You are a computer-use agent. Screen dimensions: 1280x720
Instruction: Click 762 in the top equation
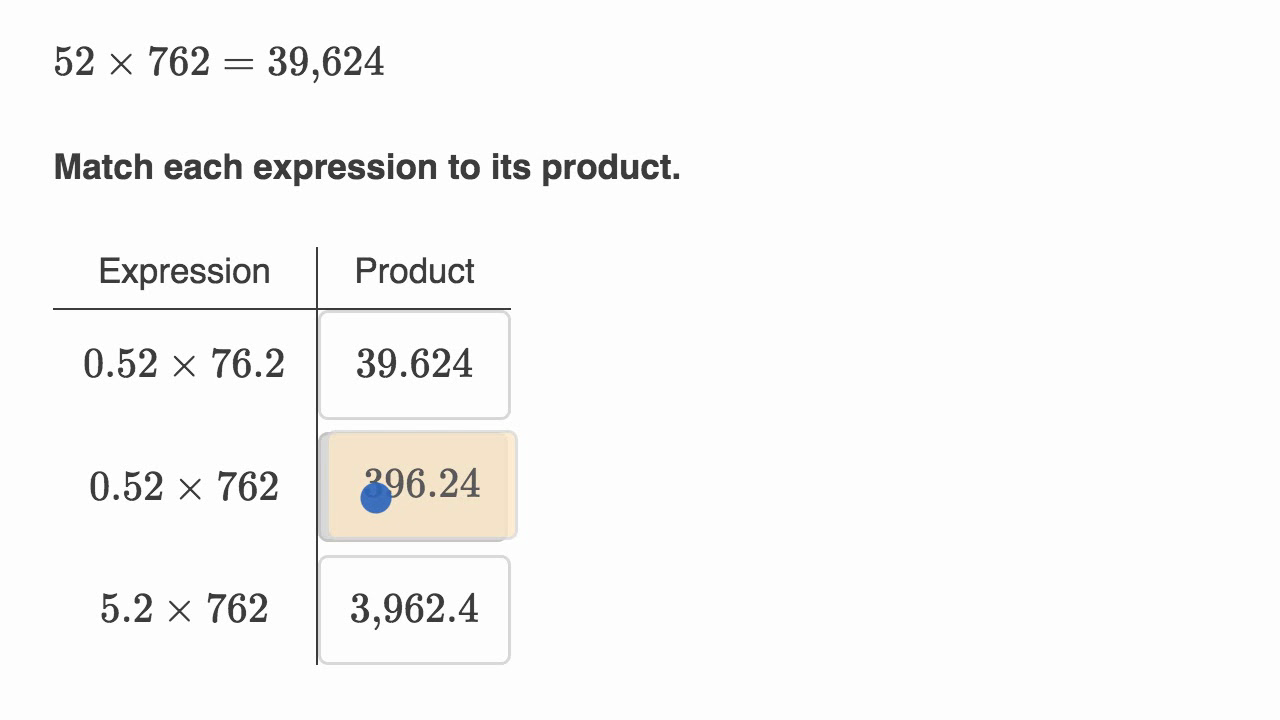coord(179,63)
